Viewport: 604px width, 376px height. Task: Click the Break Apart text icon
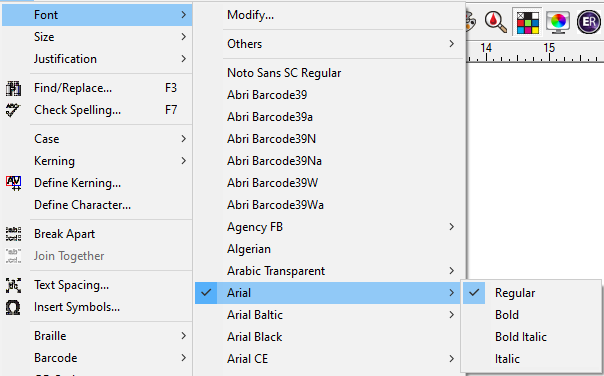[13, 234]
